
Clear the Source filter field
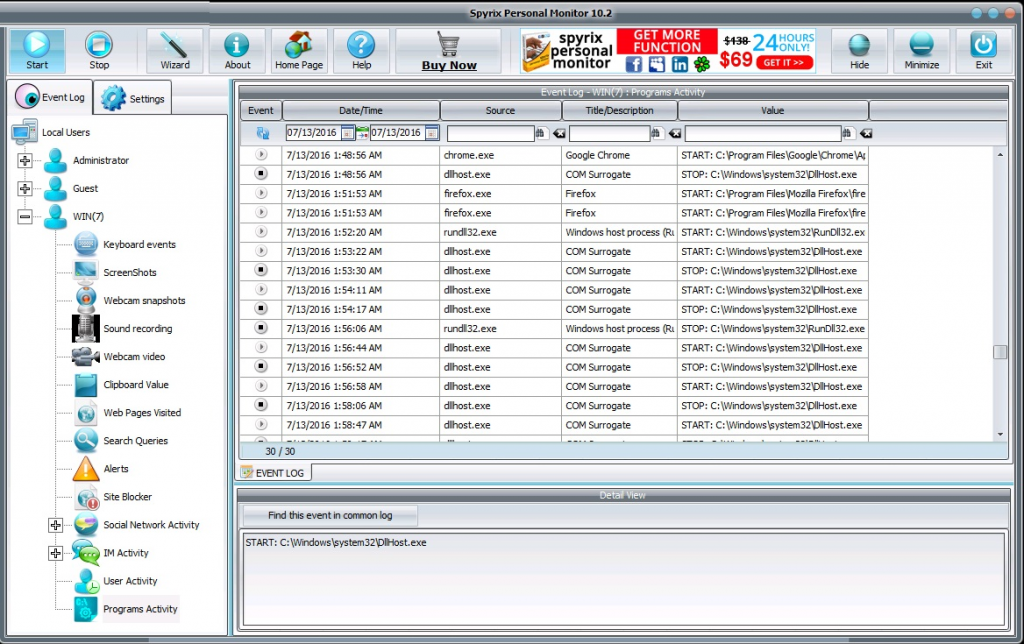pos(560,133)
